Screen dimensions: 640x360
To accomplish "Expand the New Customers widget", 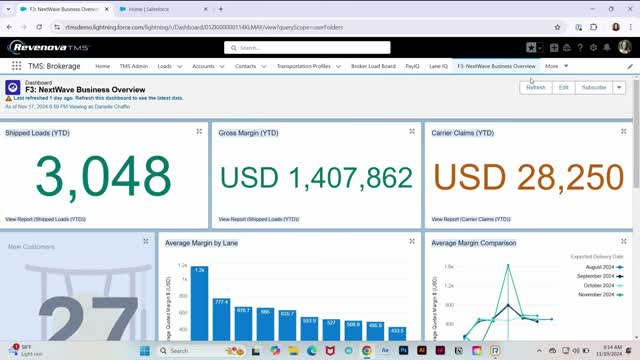I will [146, 242].
